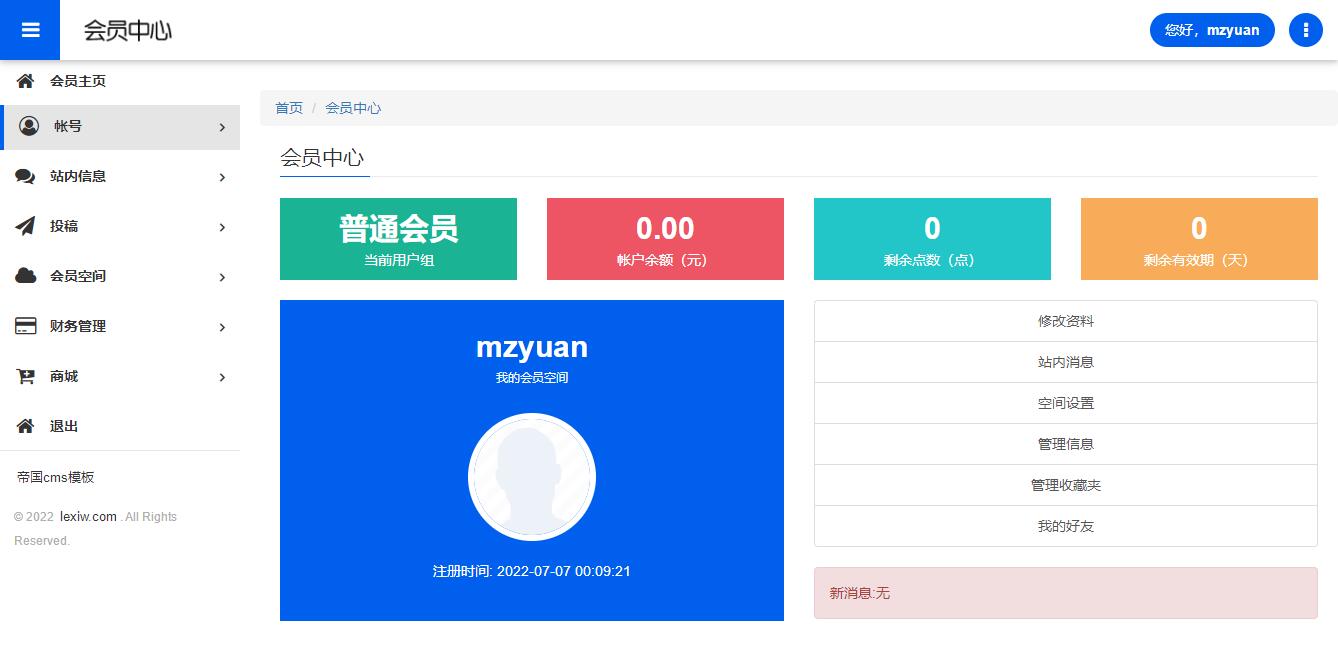Go to 首页 via the breadcrumb
This screenshot has width=1338, height=661.
point(289,108)
